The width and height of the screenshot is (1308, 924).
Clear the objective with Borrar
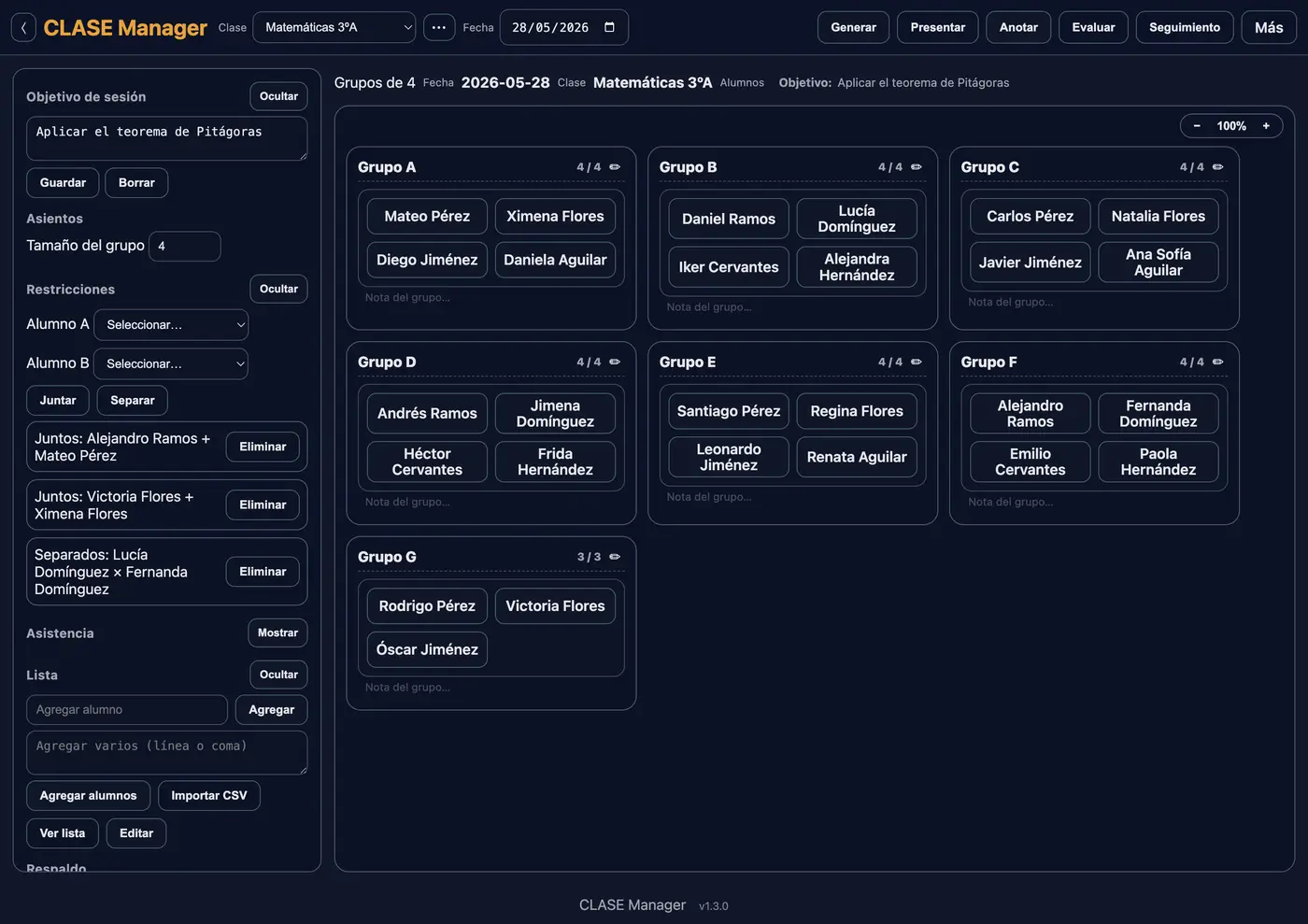(136, 183)
